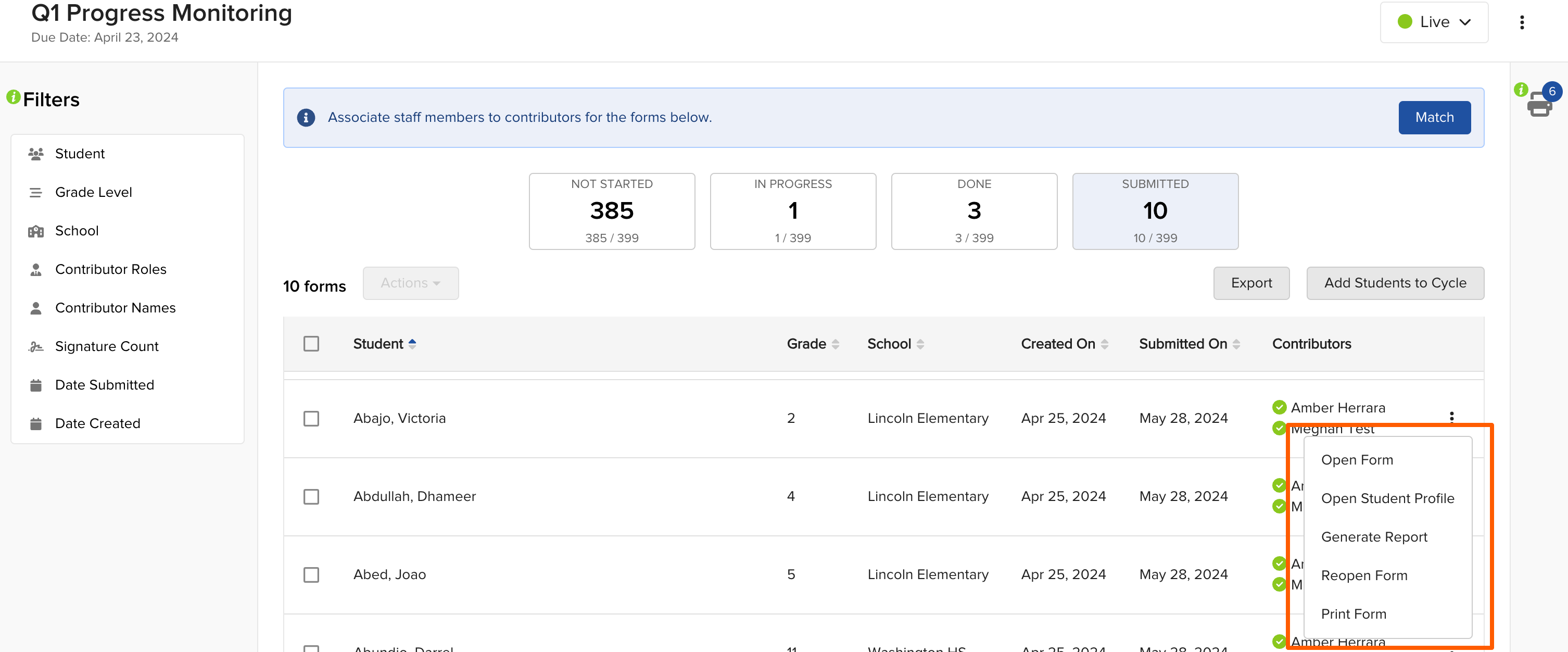
Task: Click the 10 forms count label
Action: [314, 286]
